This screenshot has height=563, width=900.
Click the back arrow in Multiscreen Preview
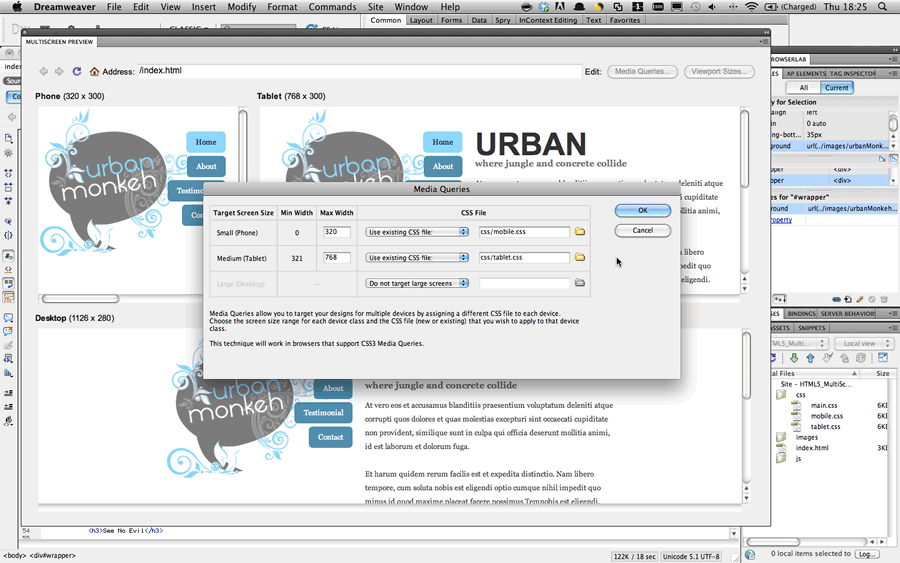coord(44,71)
